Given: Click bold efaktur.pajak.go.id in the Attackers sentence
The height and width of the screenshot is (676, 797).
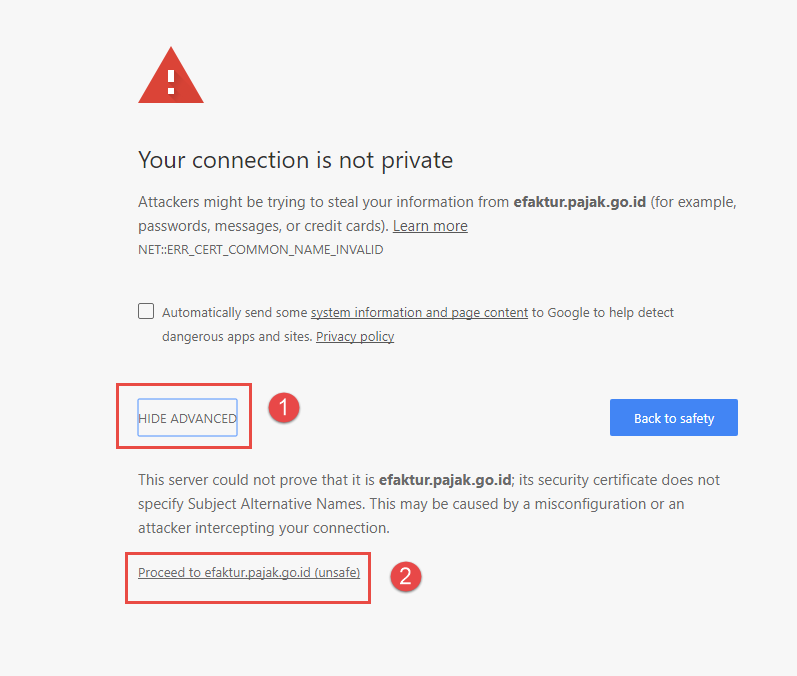Looking at the screenshot, I should coord(579,202).
